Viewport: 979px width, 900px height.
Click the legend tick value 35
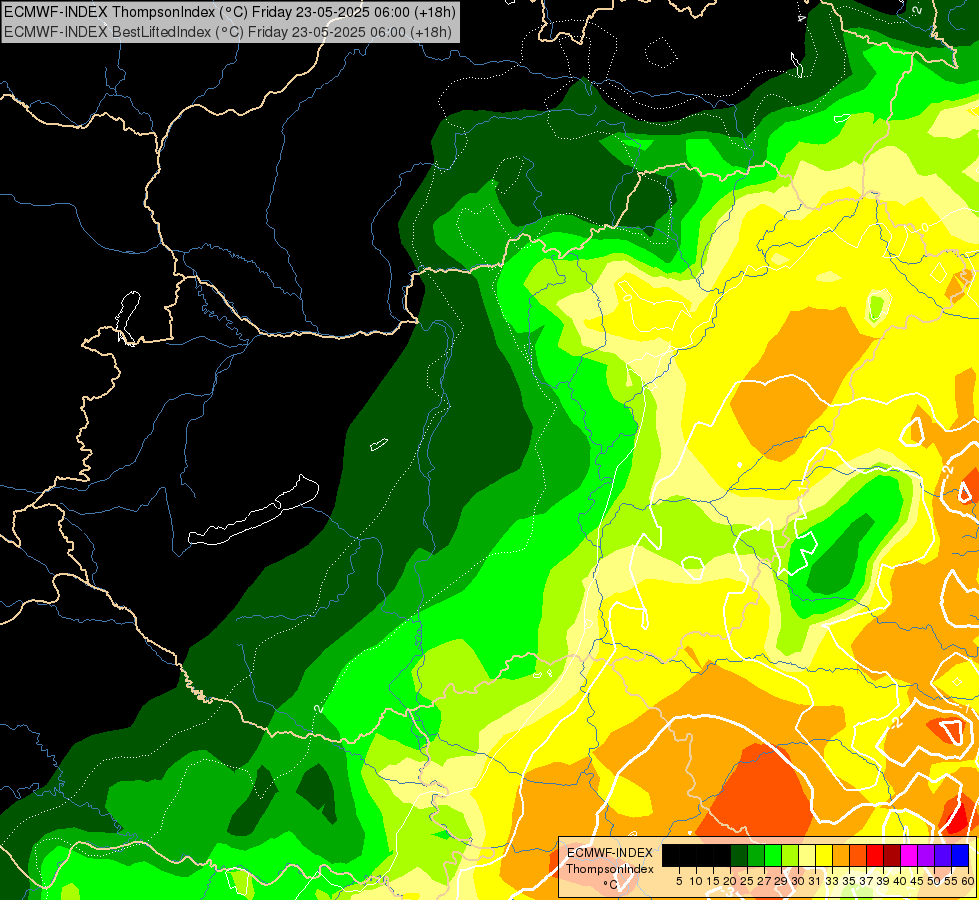849,881
